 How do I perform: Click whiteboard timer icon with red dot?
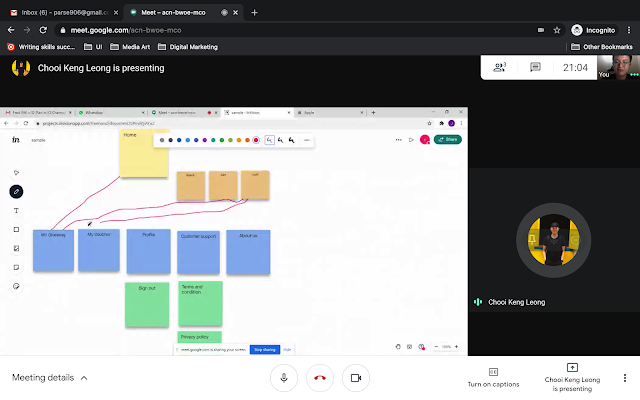(x=422, y=347)
